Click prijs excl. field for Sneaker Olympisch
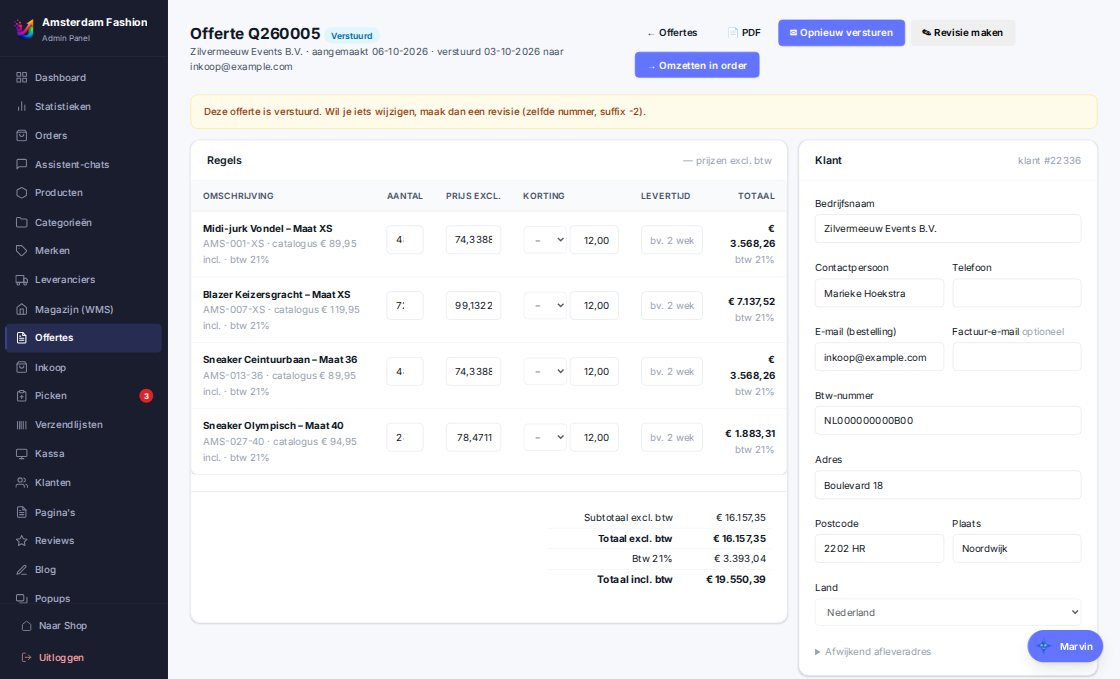1120x679 pixels. tap(473, 437)
